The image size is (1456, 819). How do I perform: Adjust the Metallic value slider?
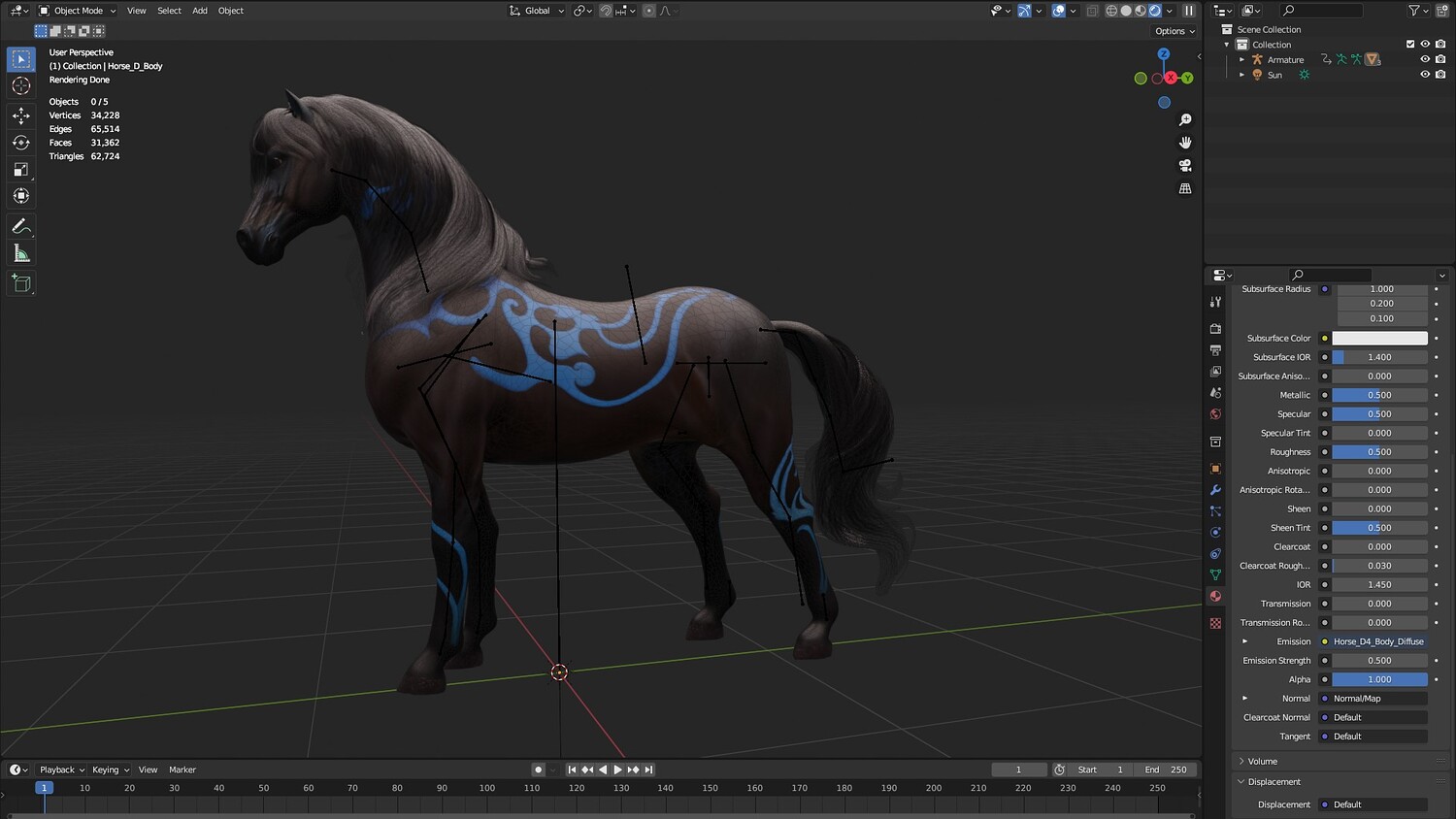coord(1379,395)
